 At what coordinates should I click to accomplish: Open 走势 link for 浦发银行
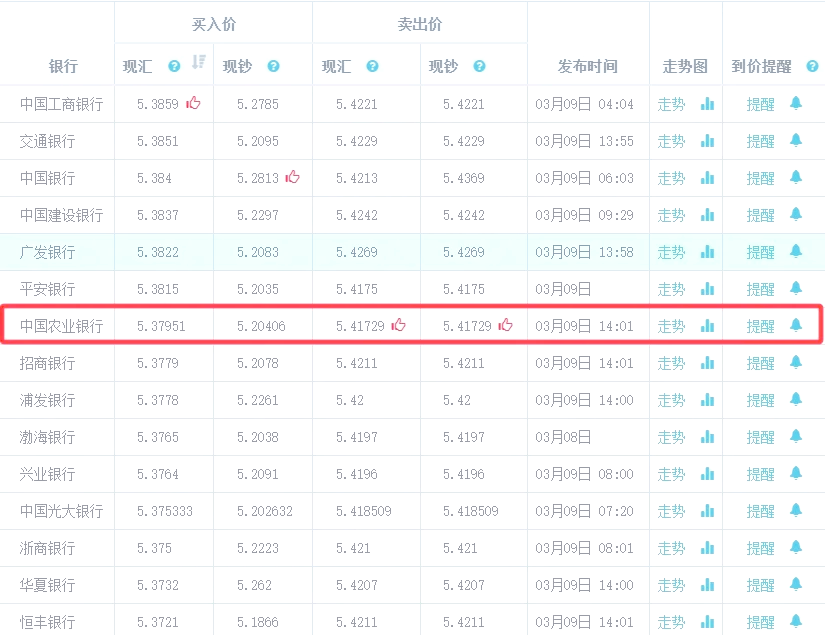(x=671, y=400)
